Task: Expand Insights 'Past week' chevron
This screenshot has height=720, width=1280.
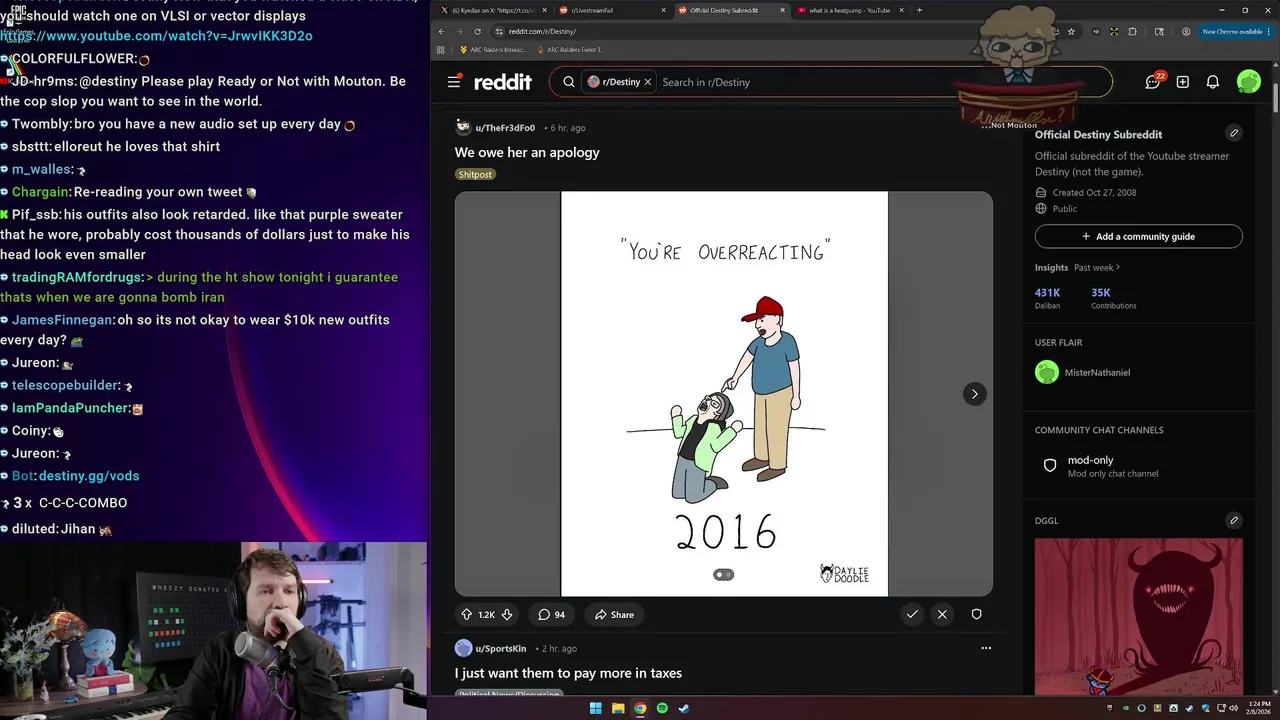Action: point(1118,267)
